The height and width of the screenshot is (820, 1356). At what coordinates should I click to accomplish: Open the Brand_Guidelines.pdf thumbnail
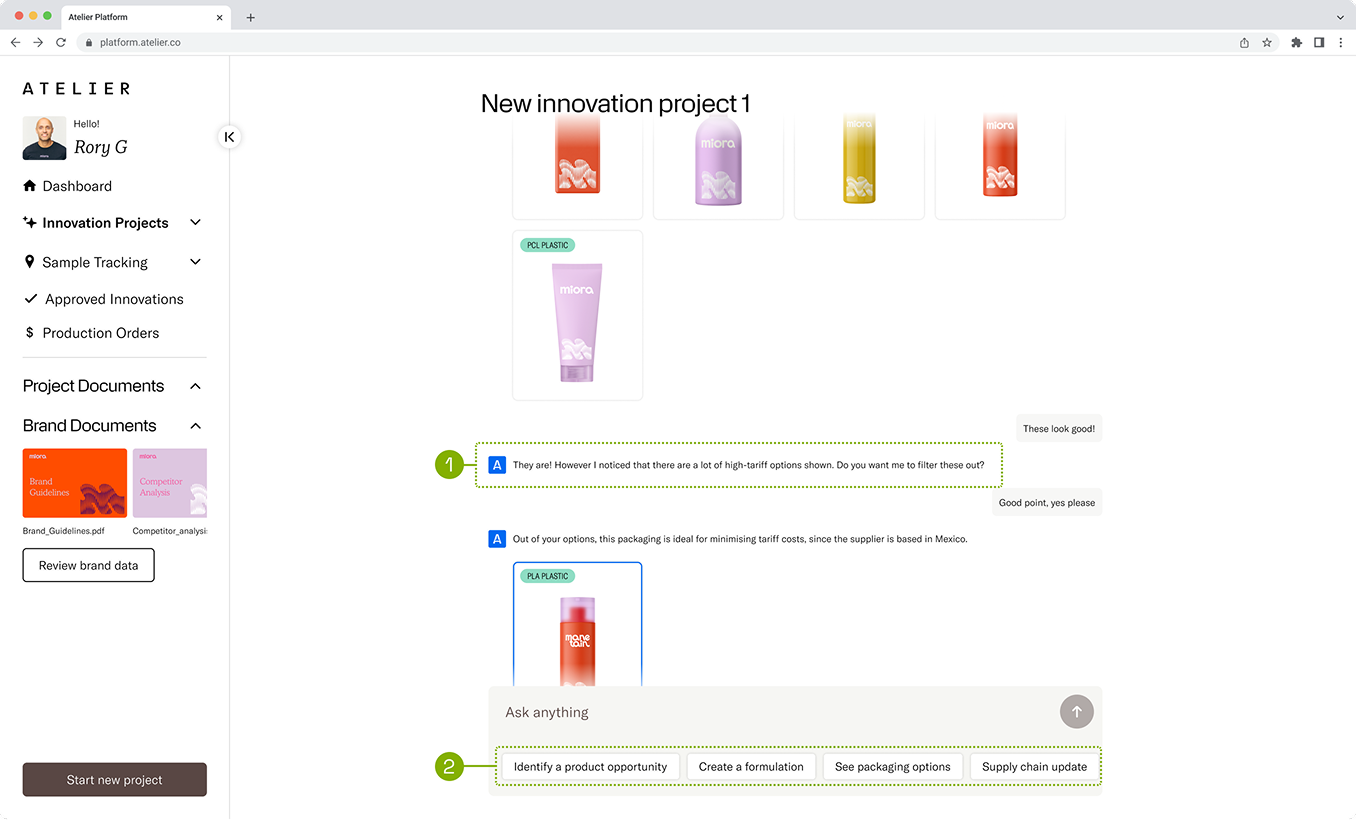pos(74,482)
